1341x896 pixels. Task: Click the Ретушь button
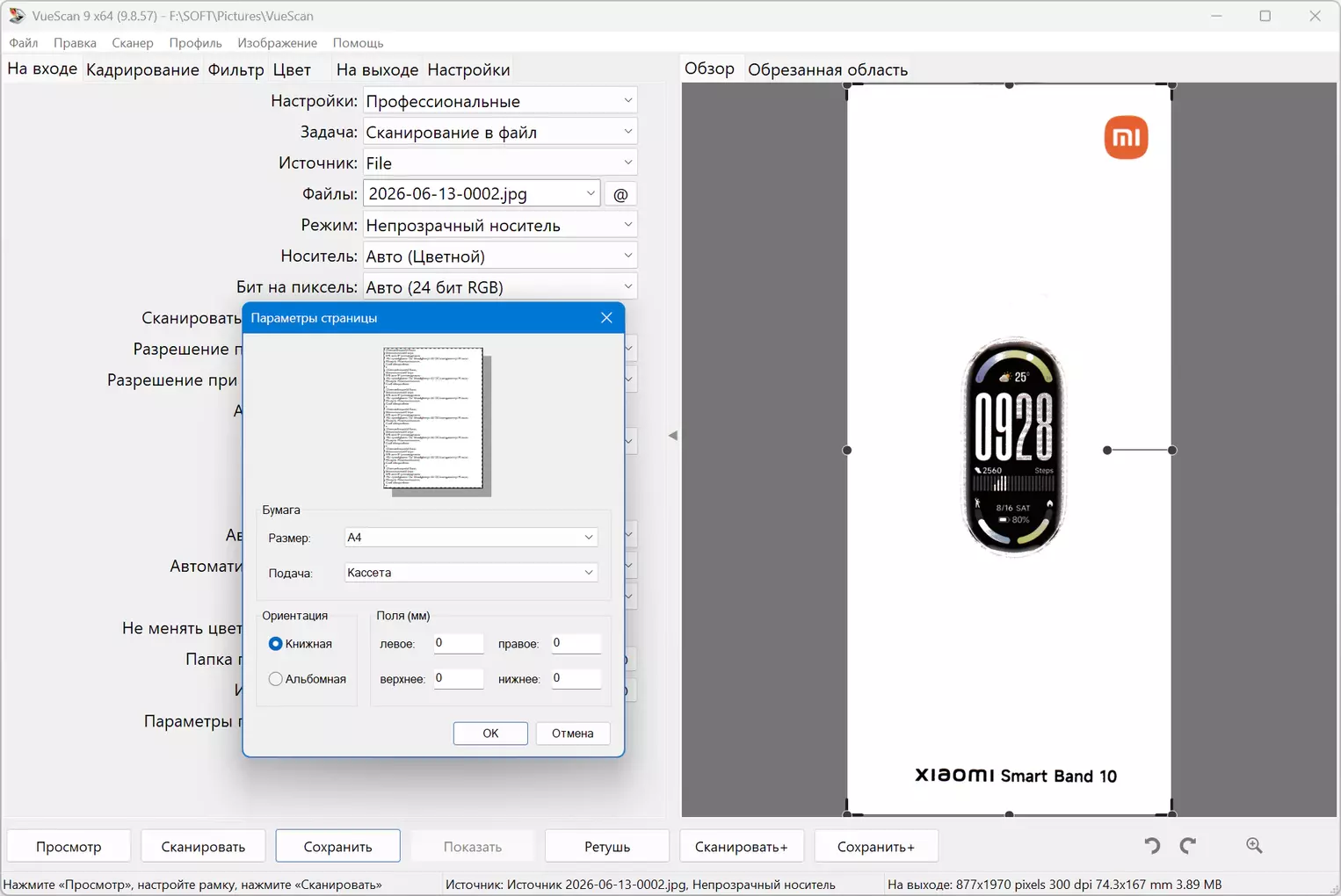[607, 846]
